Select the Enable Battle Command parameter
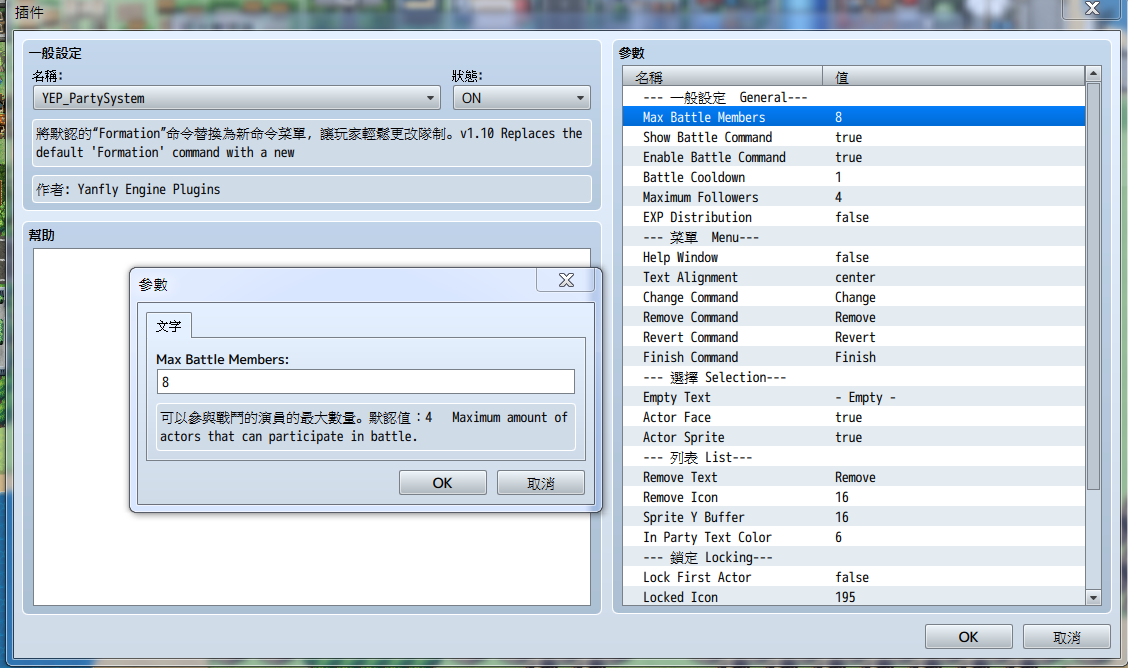This screenshot has height=668, width=1128. tap(854, 157)
